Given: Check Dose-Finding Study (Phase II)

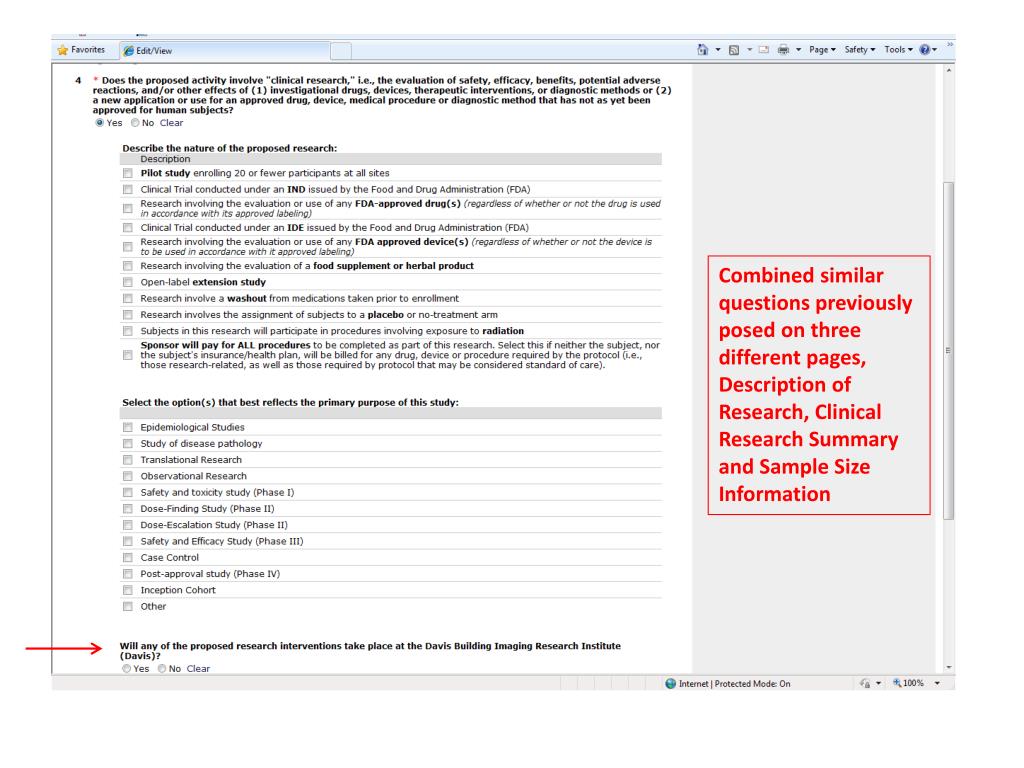Looking at the screenshot, I should point(127,509).
